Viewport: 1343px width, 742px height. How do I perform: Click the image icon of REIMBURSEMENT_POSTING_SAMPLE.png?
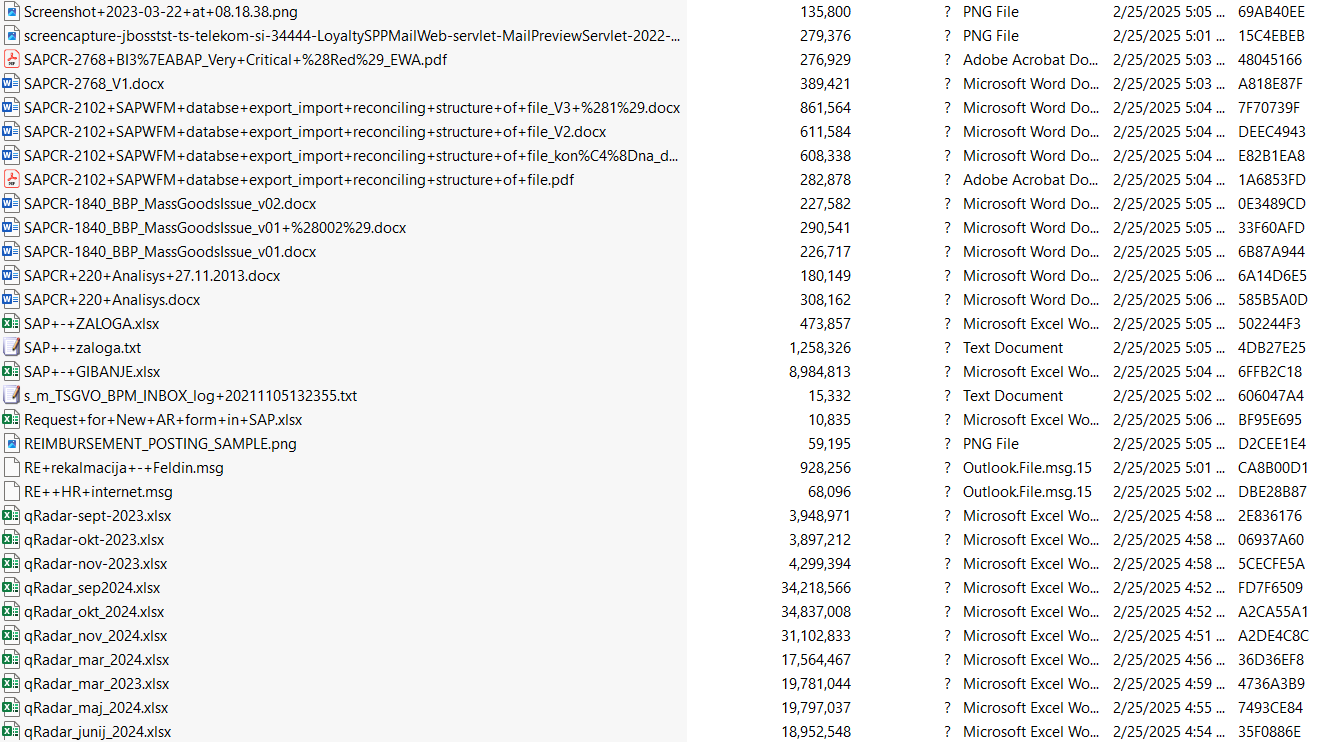[x=11, y=444]
